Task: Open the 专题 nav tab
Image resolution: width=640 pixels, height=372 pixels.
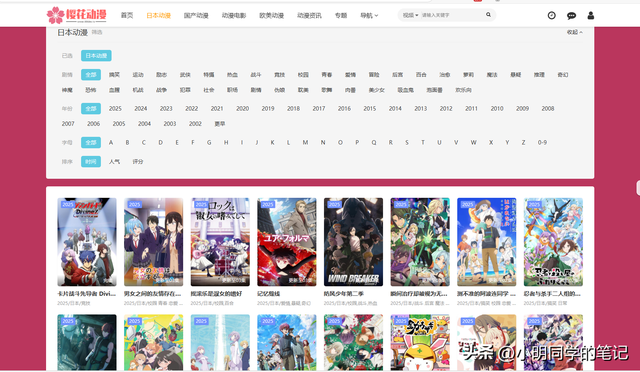Action: tap(341, 16)
